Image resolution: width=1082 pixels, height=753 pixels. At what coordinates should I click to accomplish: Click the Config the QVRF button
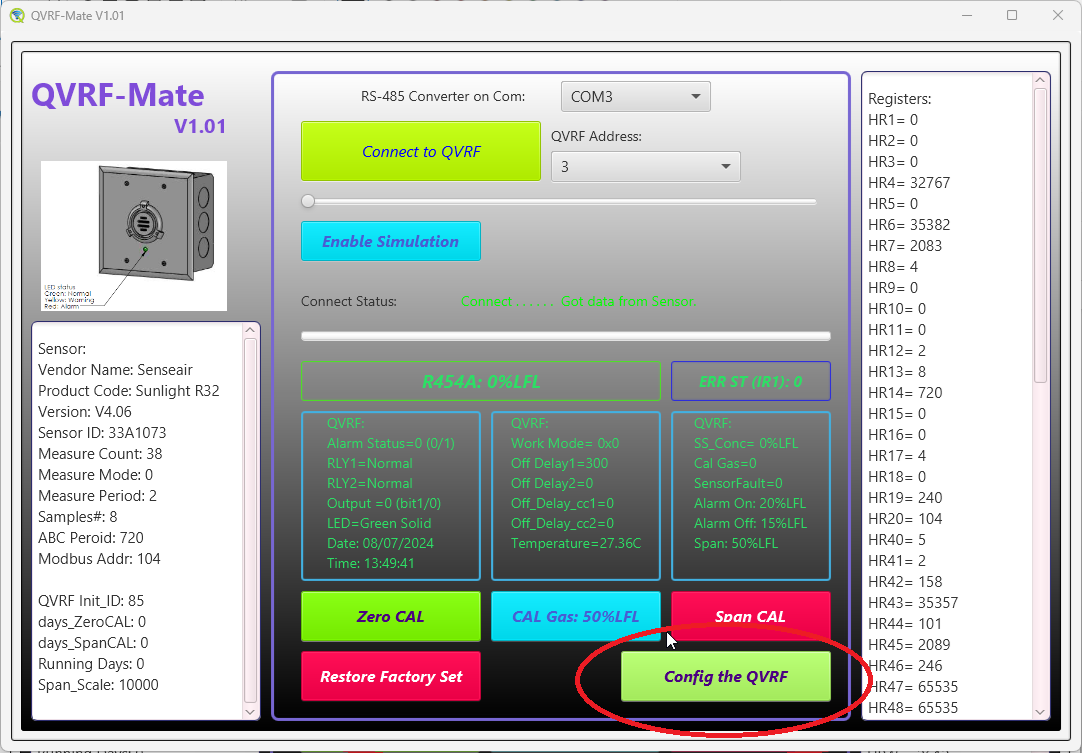tap(726, 676)
